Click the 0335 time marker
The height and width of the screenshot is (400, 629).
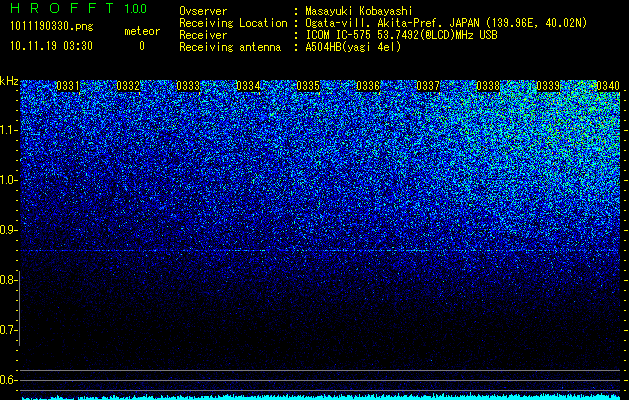tap(308, 86)
